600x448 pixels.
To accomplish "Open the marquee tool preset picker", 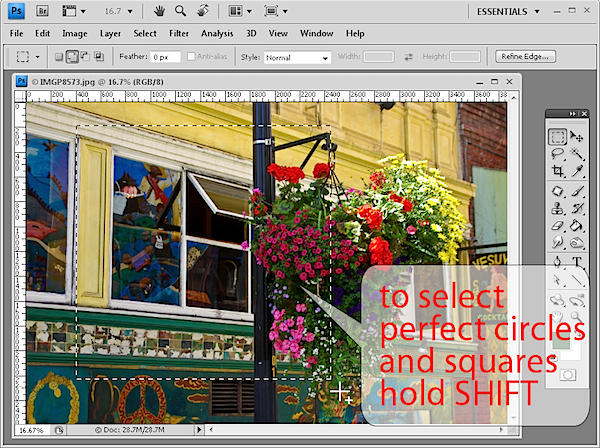I will [x=38, y=57].
